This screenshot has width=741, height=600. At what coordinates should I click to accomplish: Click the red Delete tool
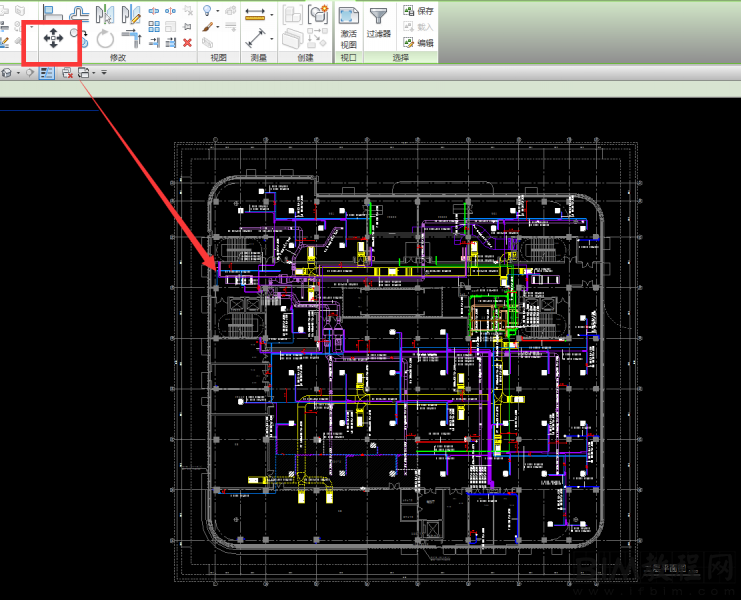coord(188,43)
